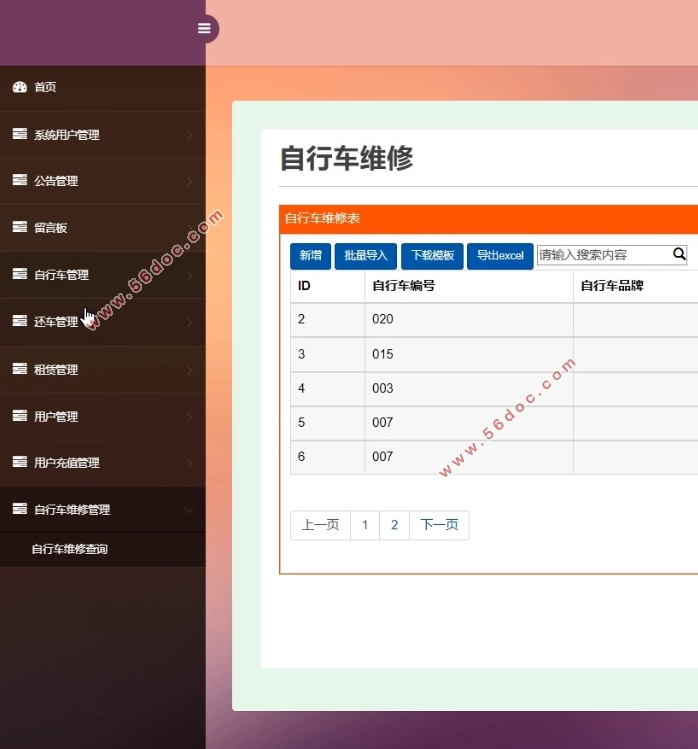Click the list icon beside 还车管理

click(x=20, y=321)
